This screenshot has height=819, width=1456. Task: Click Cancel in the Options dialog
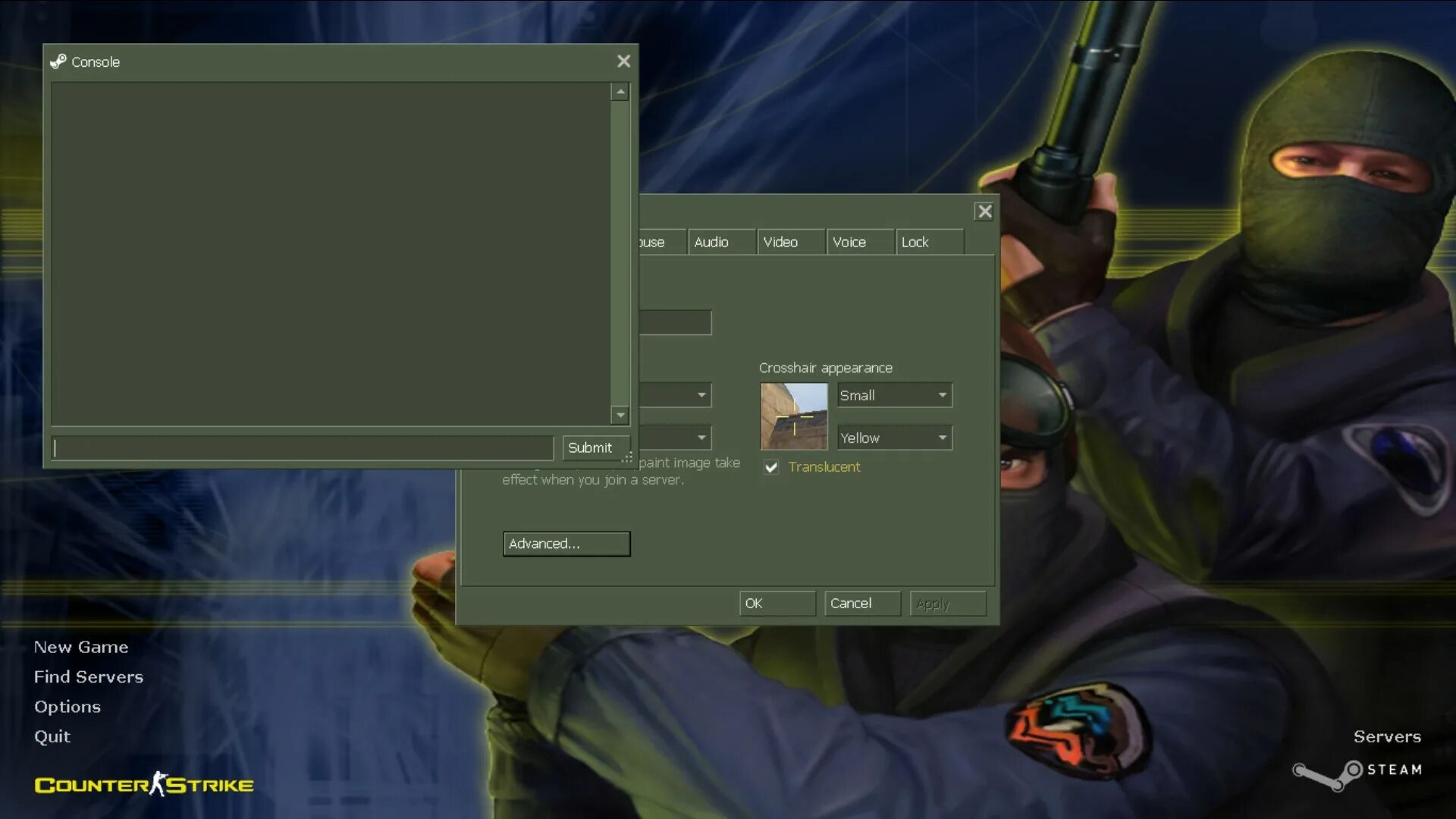click(862, 604)
